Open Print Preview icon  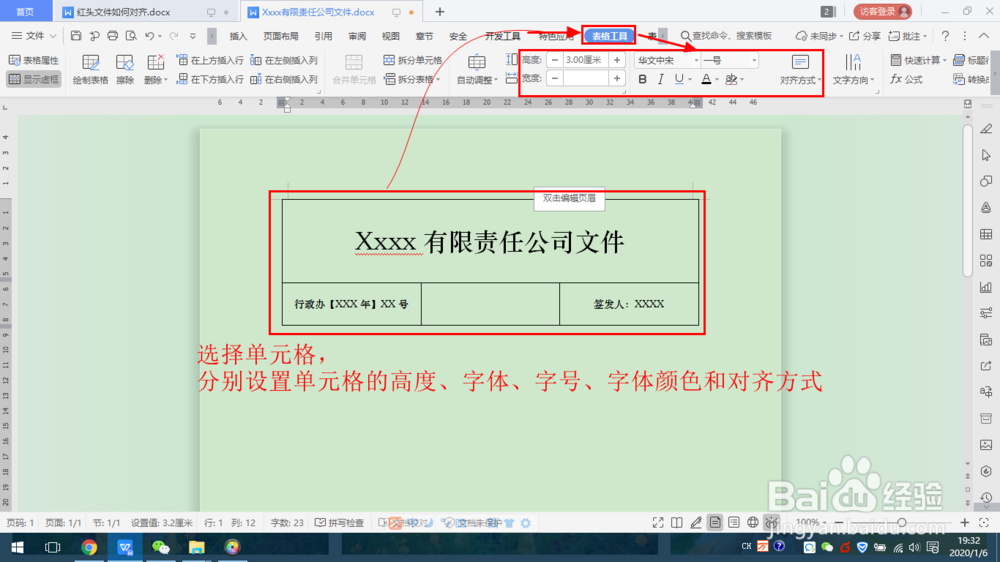click(131, 36)
